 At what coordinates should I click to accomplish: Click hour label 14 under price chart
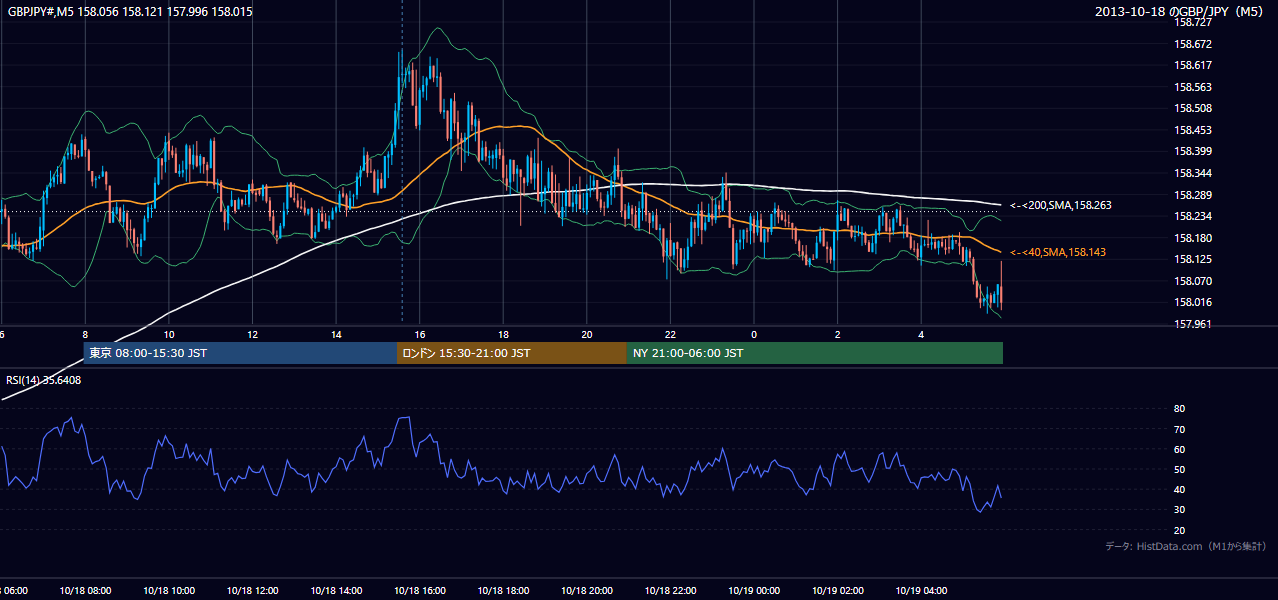click(336, 334)
